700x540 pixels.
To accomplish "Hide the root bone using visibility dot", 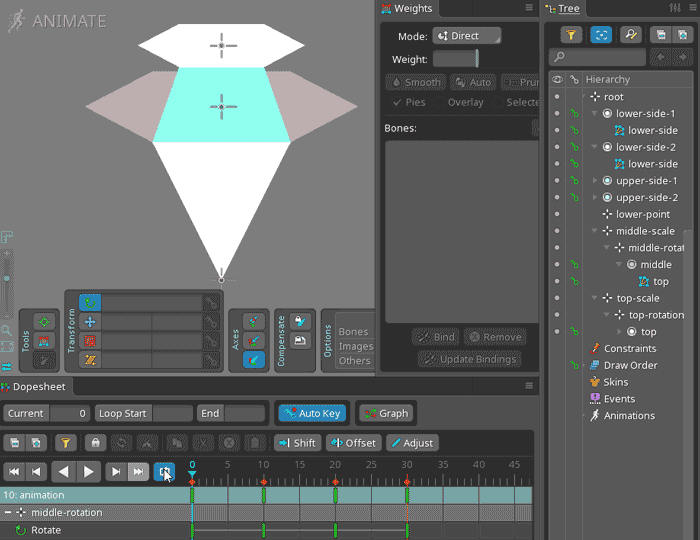I will 557,97.
